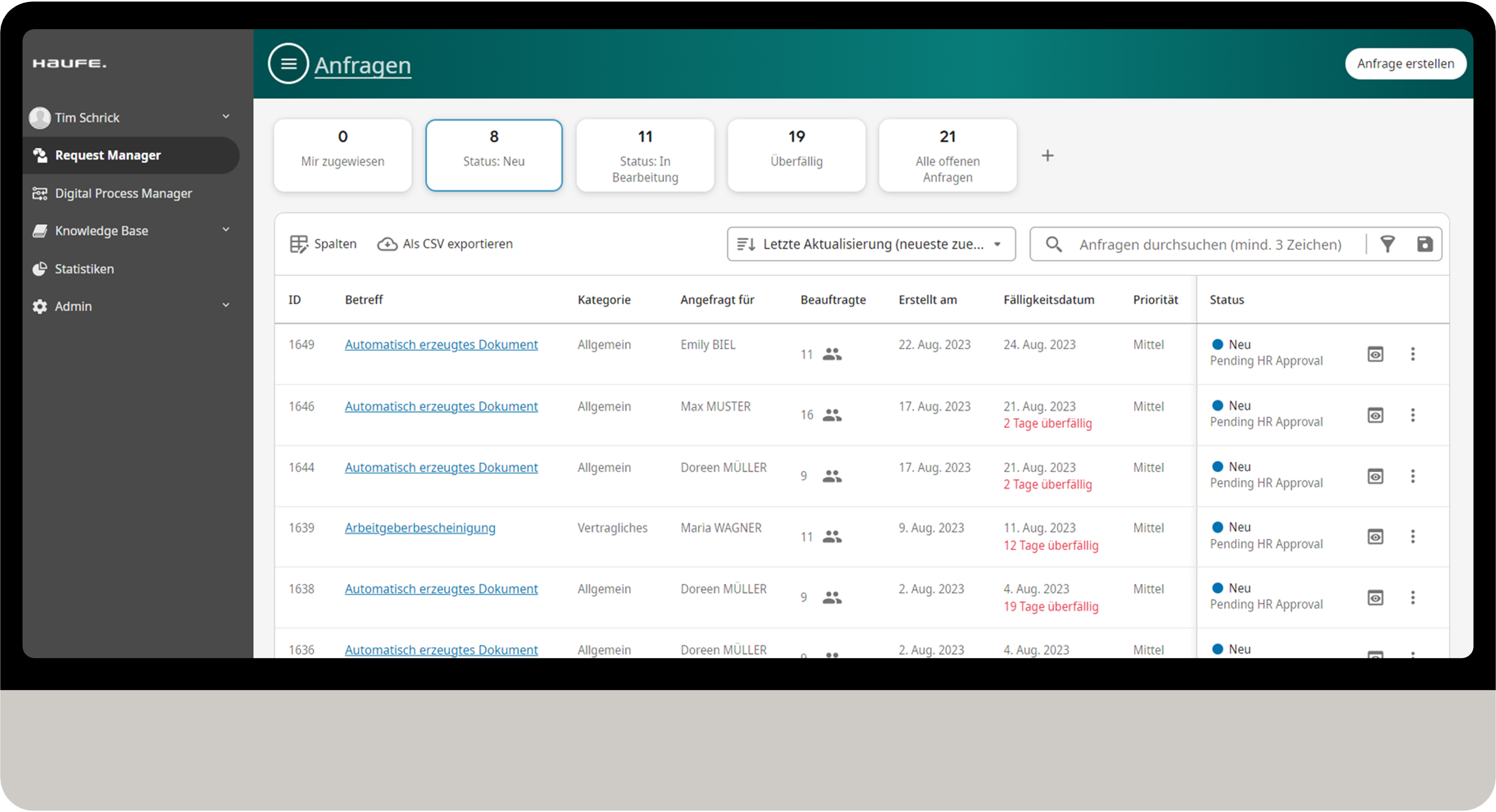The width and height of the screenshot is (1496, 812).
Task: Open the preview icon for request 1646
Action: pos(1375,414)
